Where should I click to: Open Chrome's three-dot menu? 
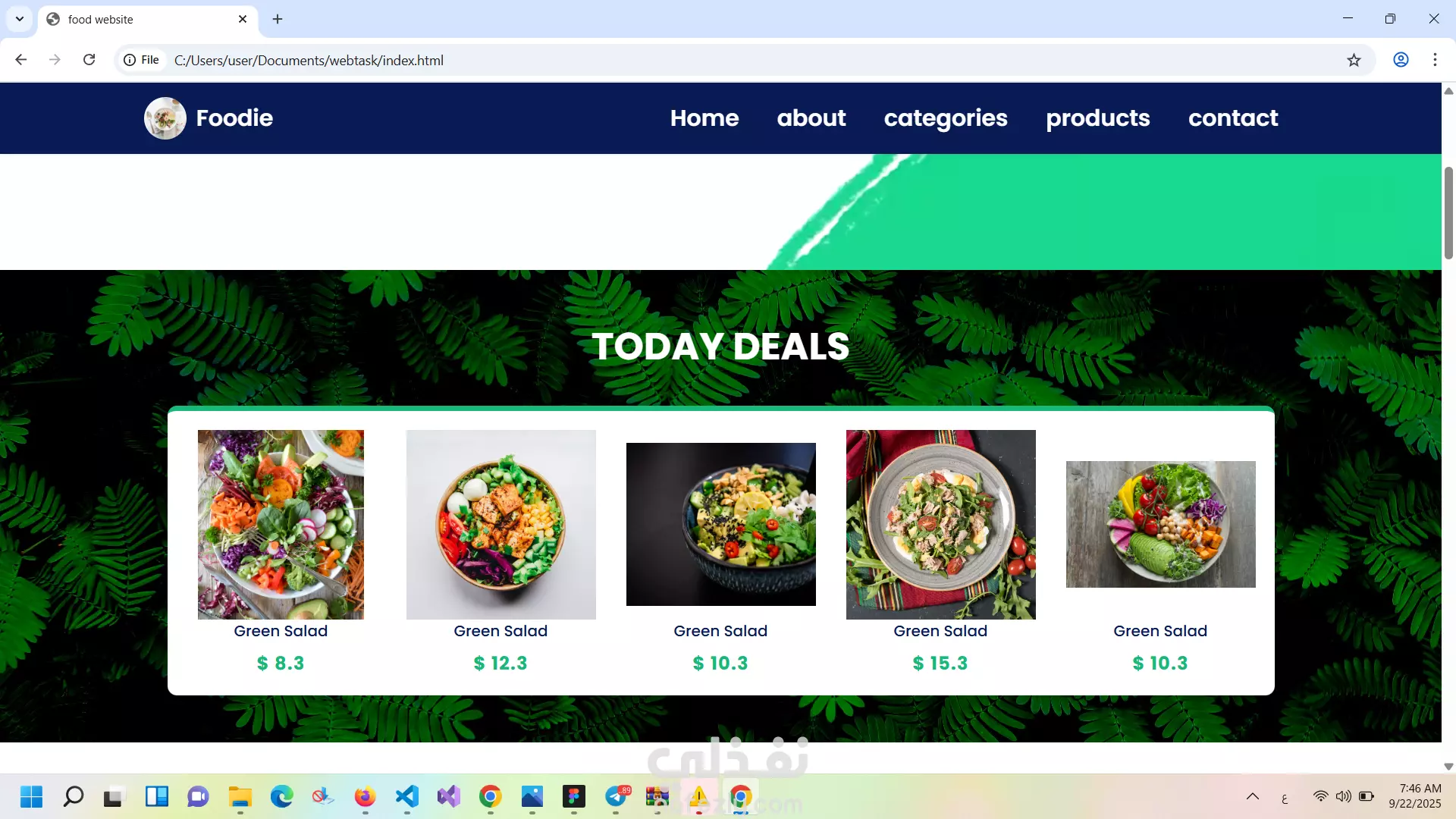click(x=1435, y=60)
